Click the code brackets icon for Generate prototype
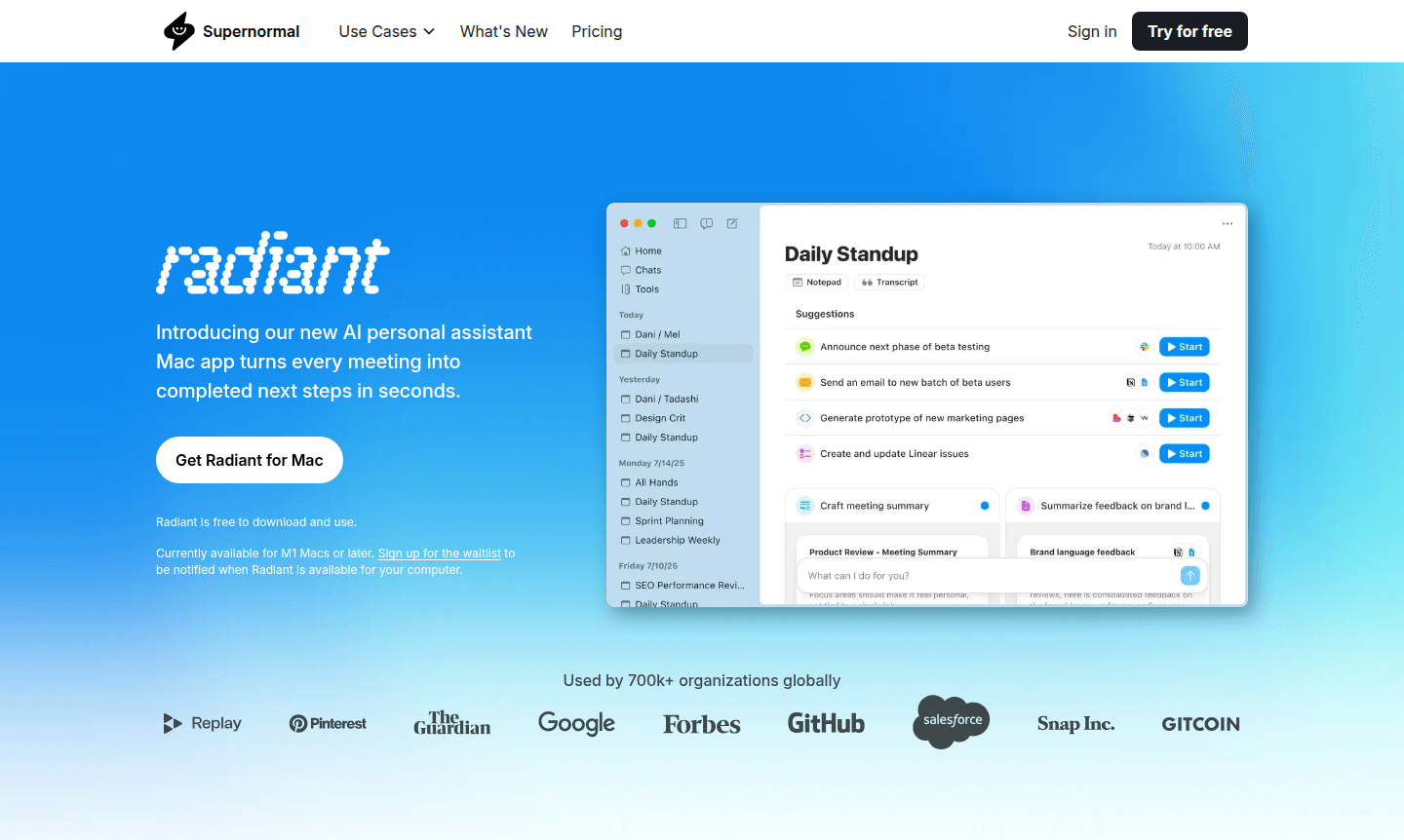 coord(805,418)
